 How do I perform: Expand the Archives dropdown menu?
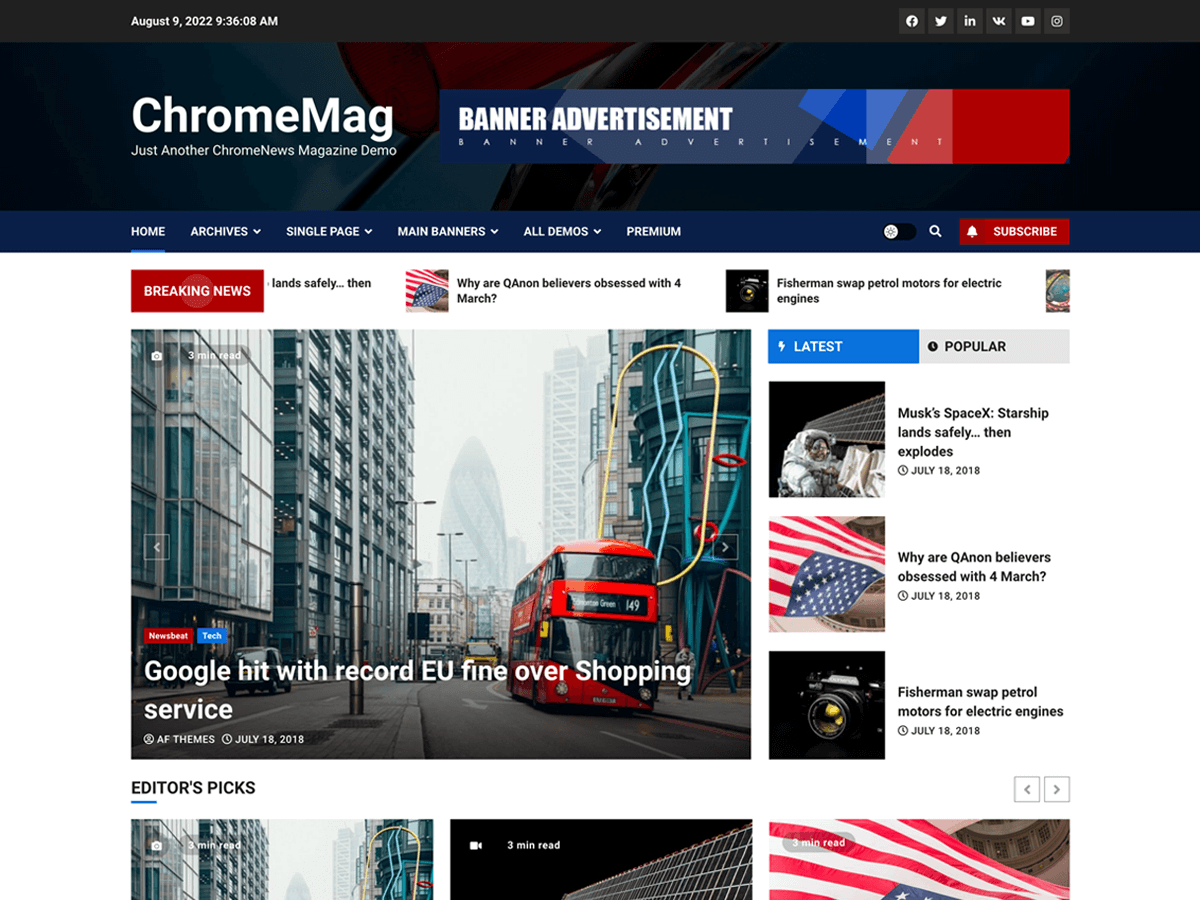pos(224,231)
